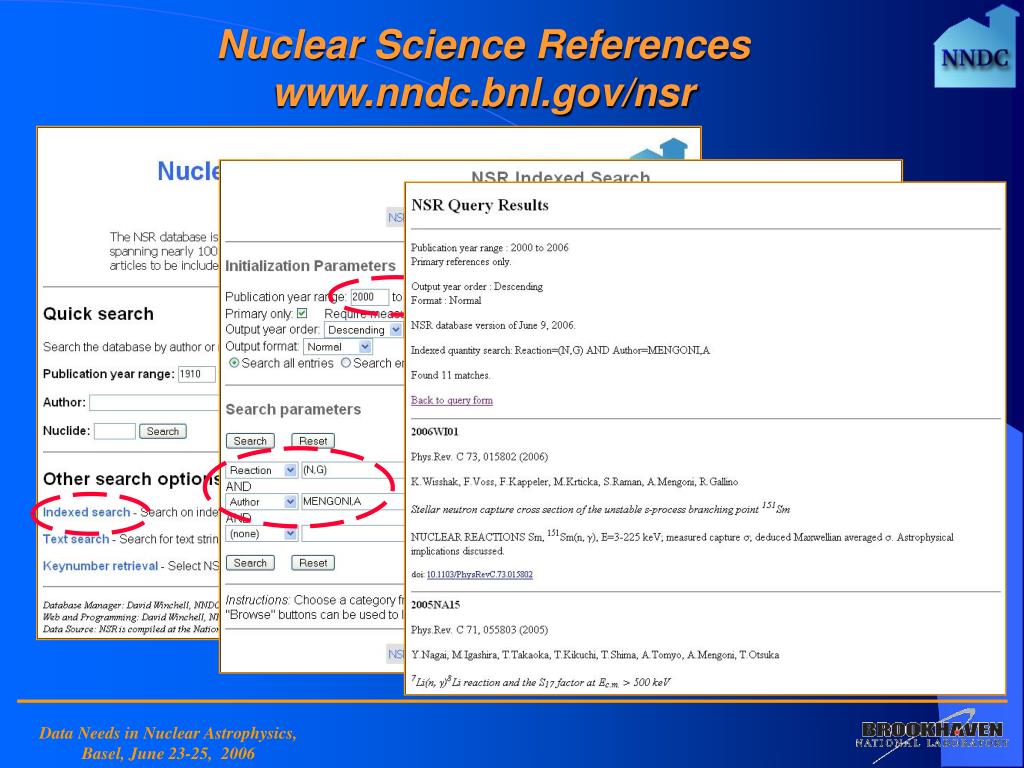Click the Publication year range : 2000 to 2006 line
Viewport: 1024px width, 768px height.
tap(490, 248)
